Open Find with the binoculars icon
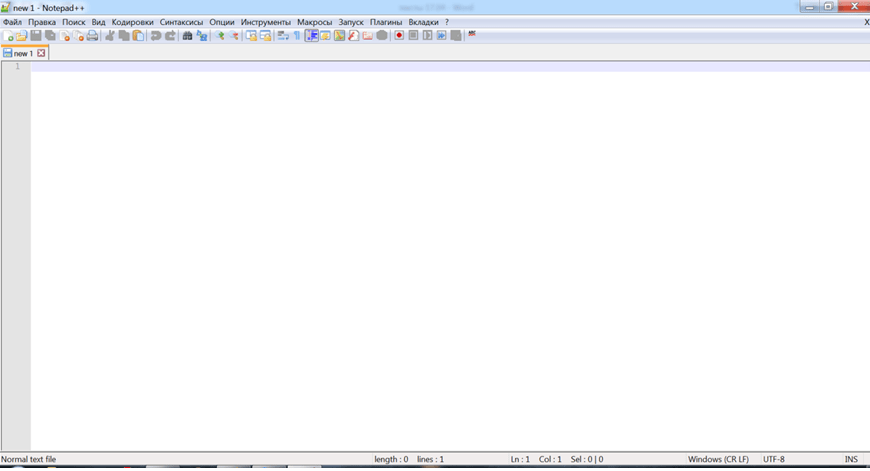This screenshot has width=870, height=471. click(x=187, y=36)
